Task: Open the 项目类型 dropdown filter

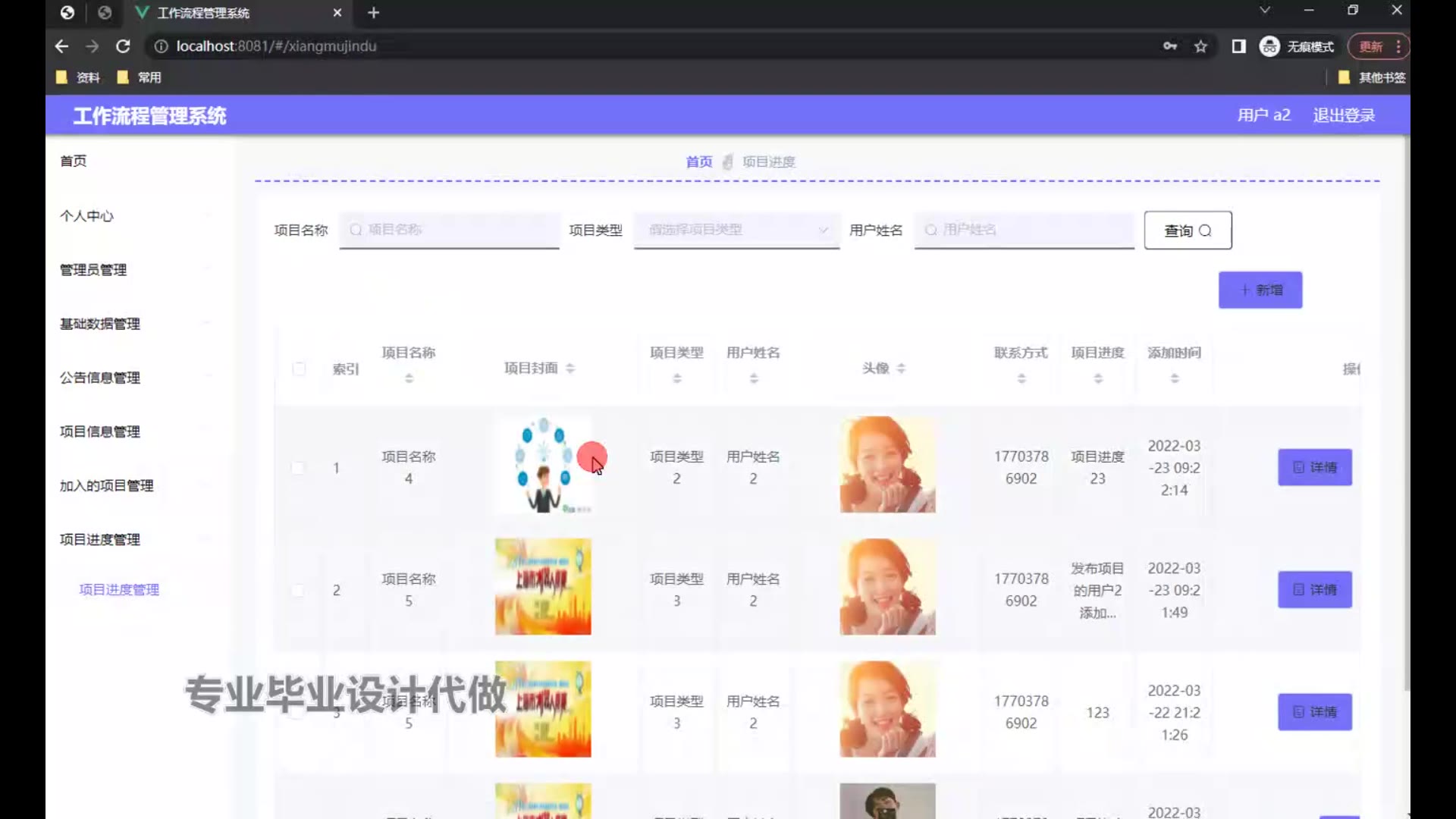Action: [736, 230]
